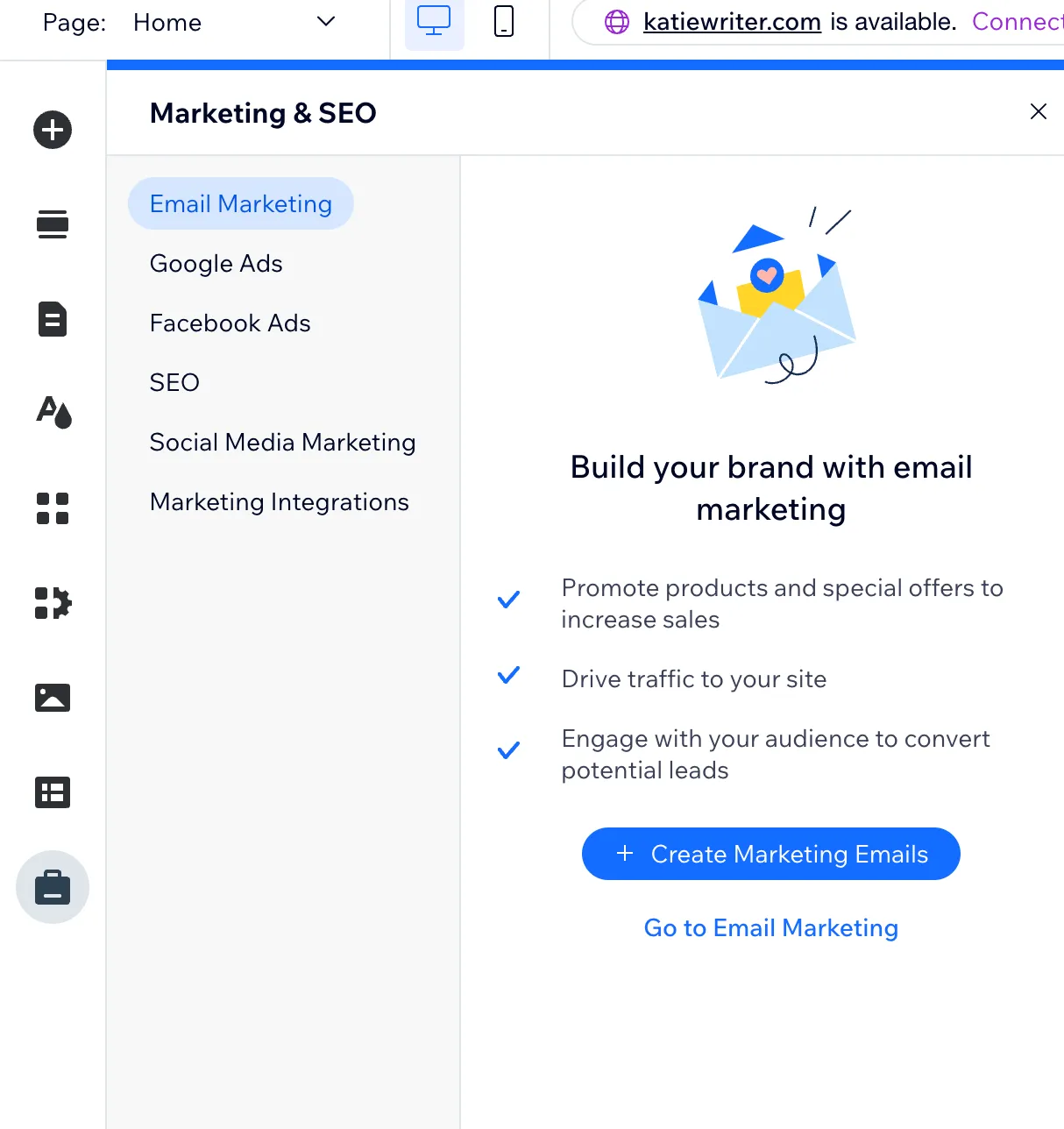Image resolution: width=1064 pixels, height=1129 pixels.
Task: Open the Facebook Ads section
Action: 231,323
